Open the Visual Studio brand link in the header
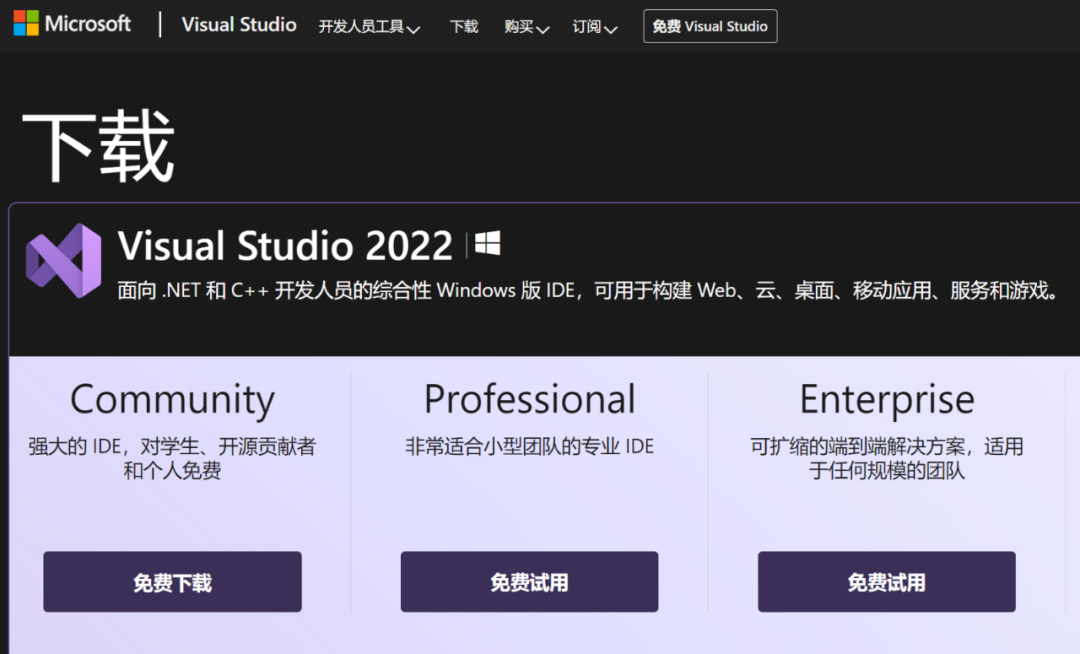1080x654 pixels. coord(239,25)
